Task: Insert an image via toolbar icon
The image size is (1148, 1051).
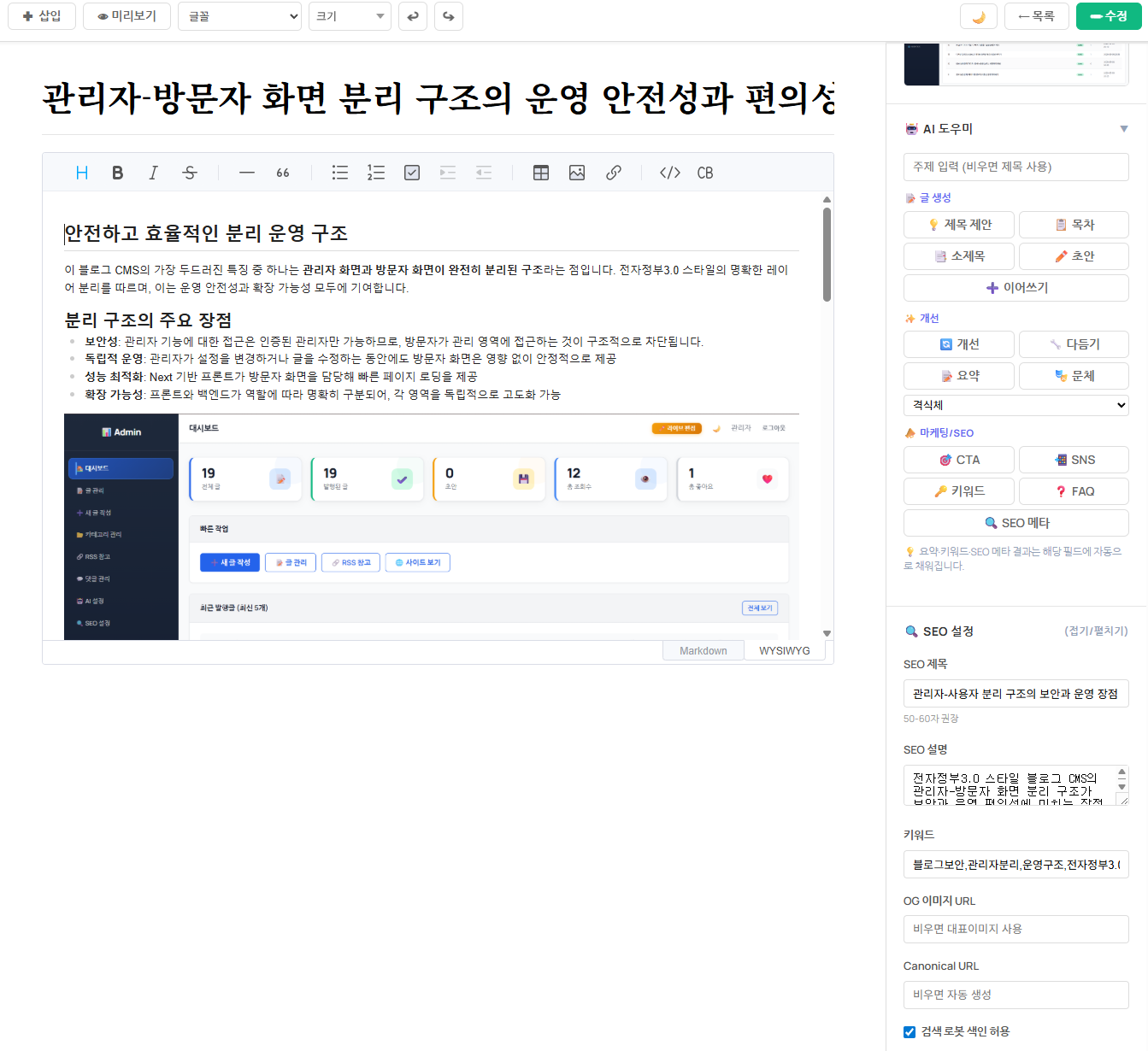Action: [x=577, y=173]
